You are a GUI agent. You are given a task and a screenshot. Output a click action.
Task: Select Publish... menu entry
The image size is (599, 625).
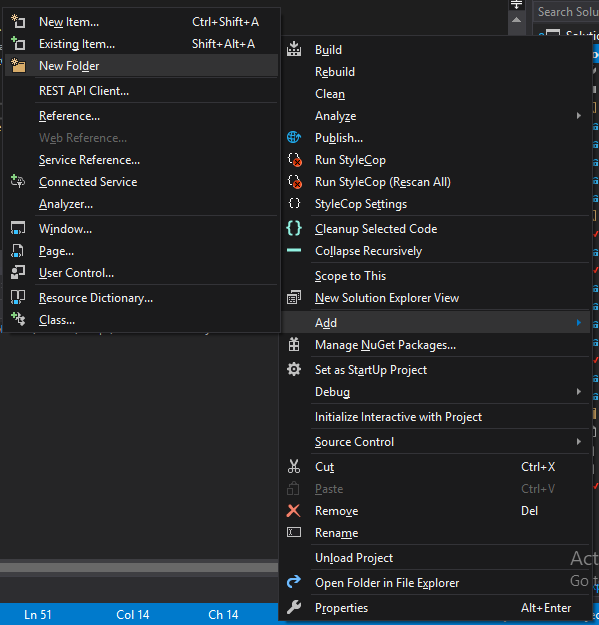(x=436, y=138)
